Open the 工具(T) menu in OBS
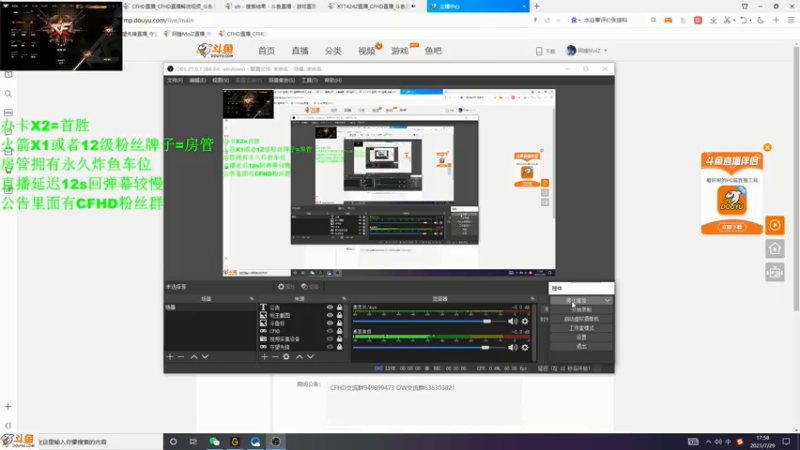800x450 pixels. (309, 80)
